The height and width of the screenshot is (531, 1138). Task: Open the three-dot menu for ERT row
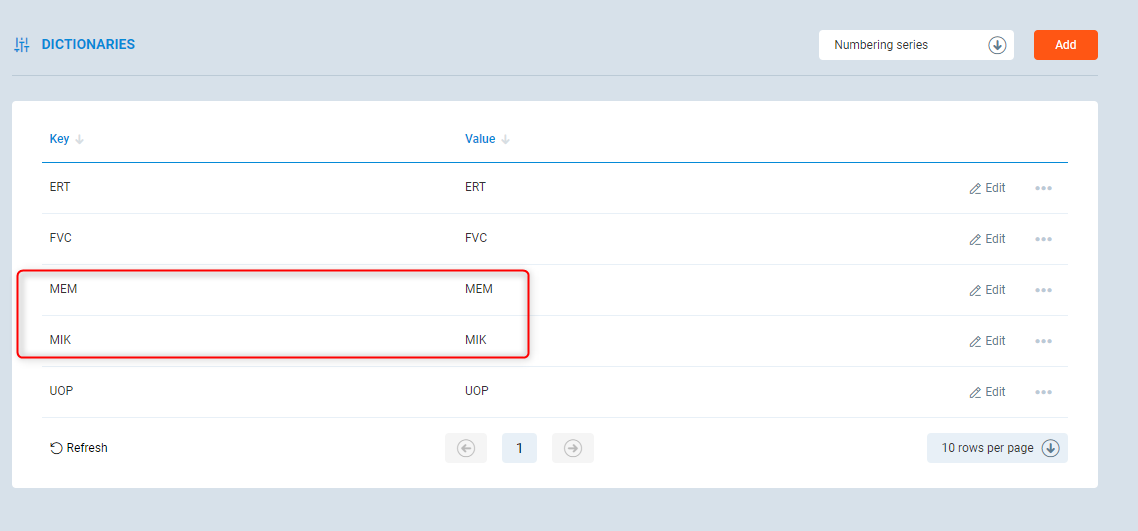coord(1043,188)
